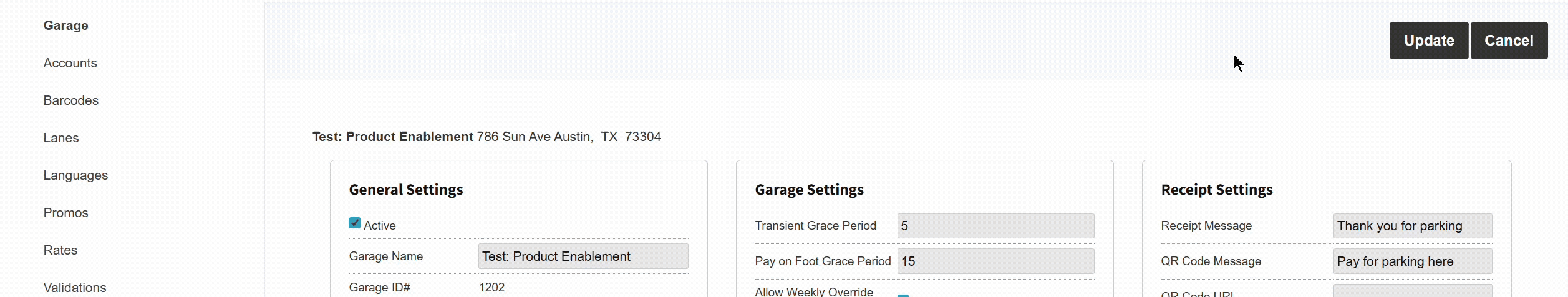1568x297 pixels.
Task: Go to Accounts in the sidebar
Action: click(x=70, y=63)
